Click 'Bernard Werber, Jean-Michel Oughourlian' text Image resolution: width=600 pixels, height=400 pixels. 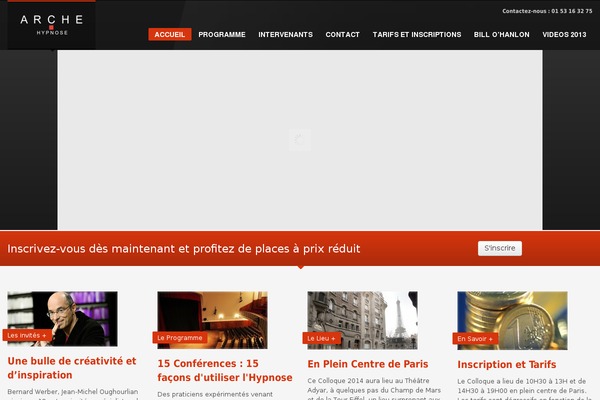click(x=73, y=392)
